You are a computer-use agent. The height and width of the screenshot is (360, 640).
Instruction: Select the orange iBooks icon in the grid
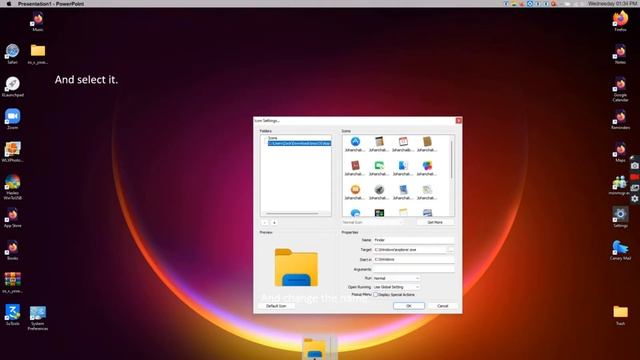[x=355, y=190]
